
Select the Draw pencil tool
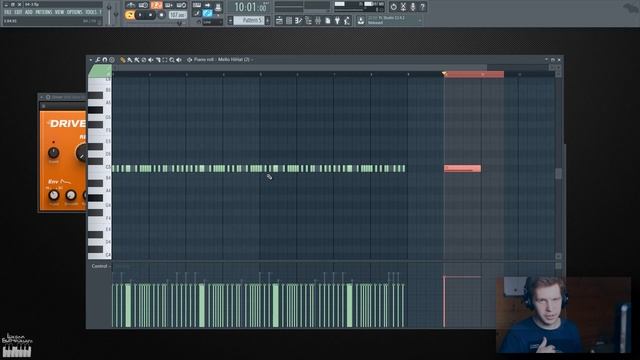coord(122,60)
